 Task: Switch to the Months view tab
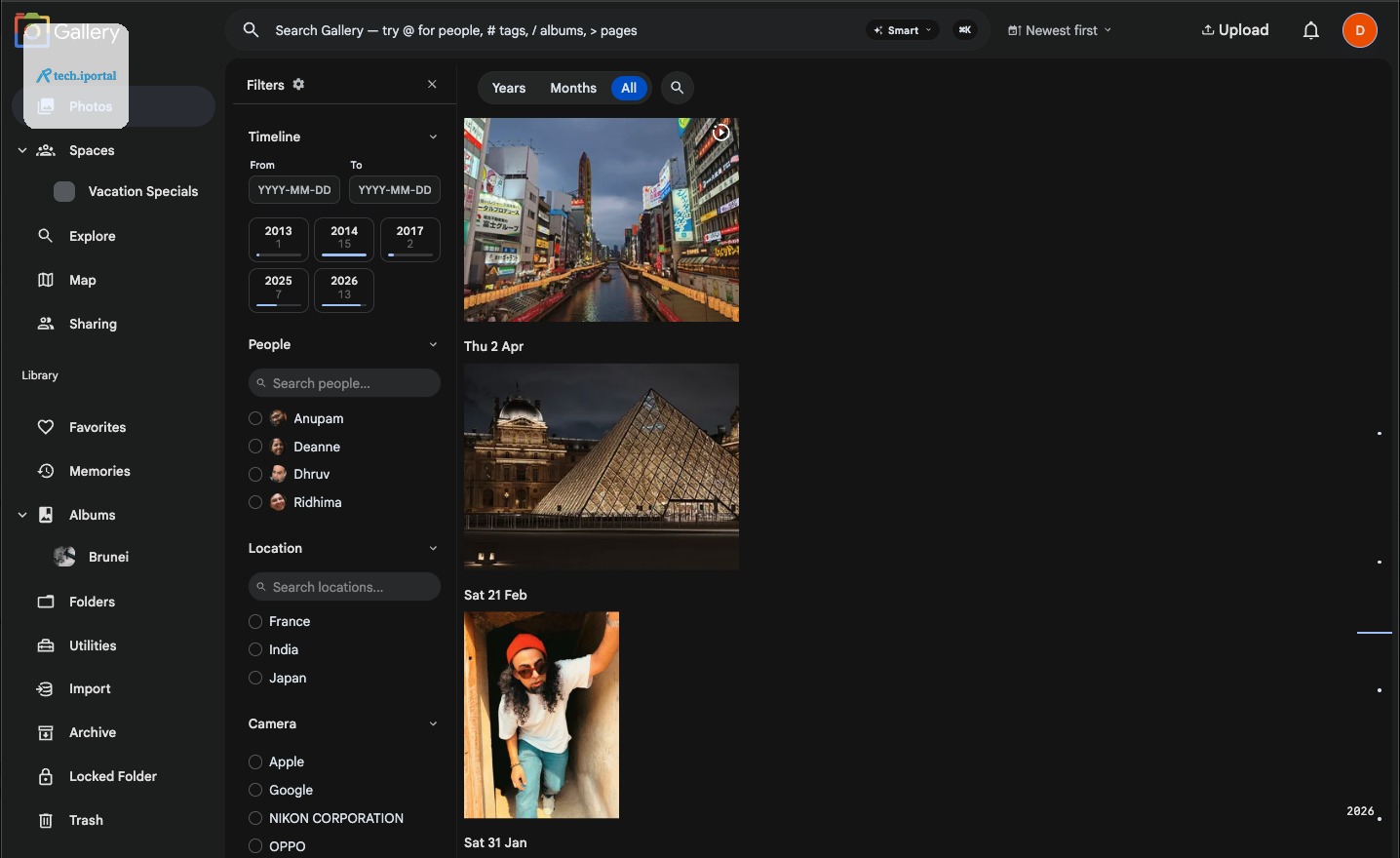[573, 88]
